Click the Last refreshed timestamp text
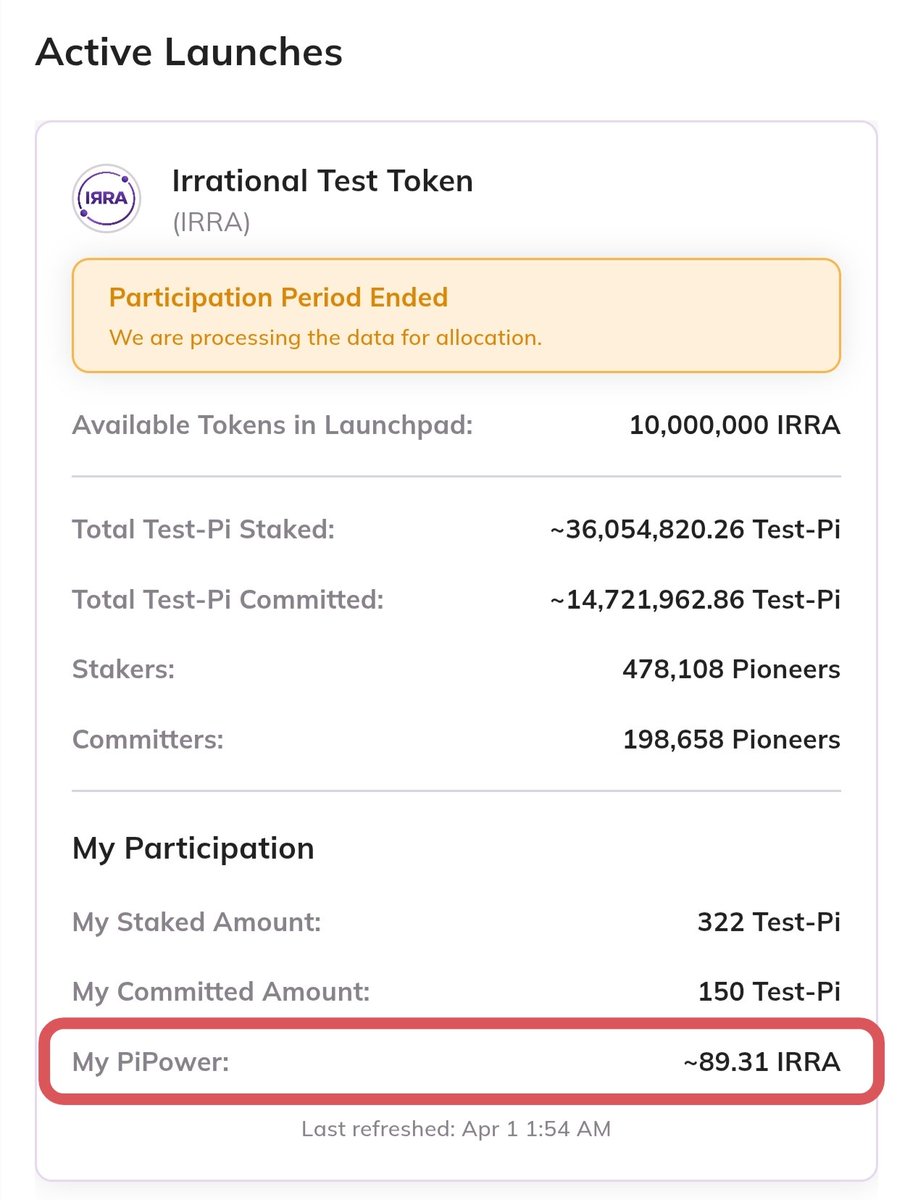 tap(456, 1129)
